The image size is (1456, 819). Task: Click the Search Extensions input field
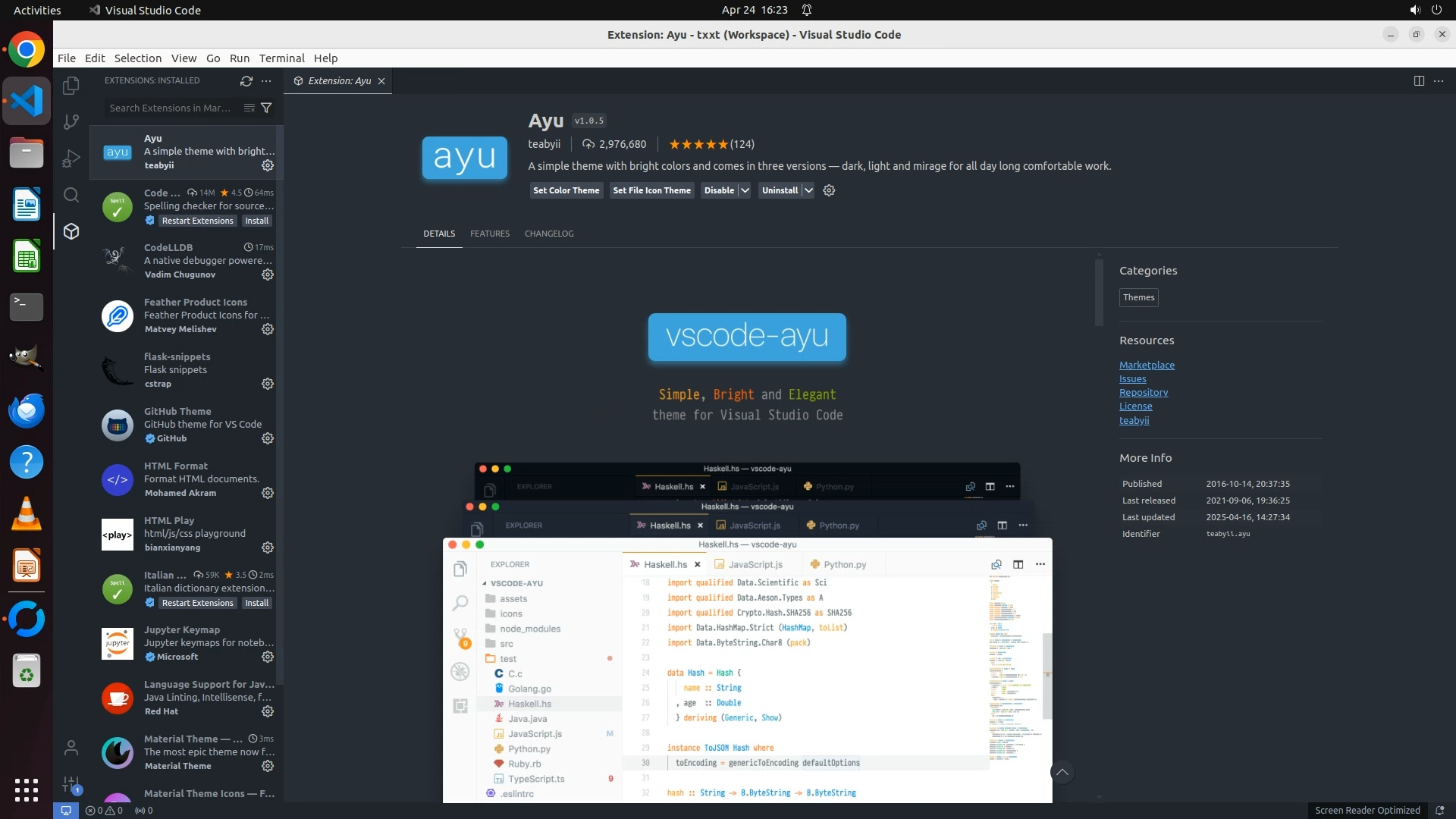(171, 108)
